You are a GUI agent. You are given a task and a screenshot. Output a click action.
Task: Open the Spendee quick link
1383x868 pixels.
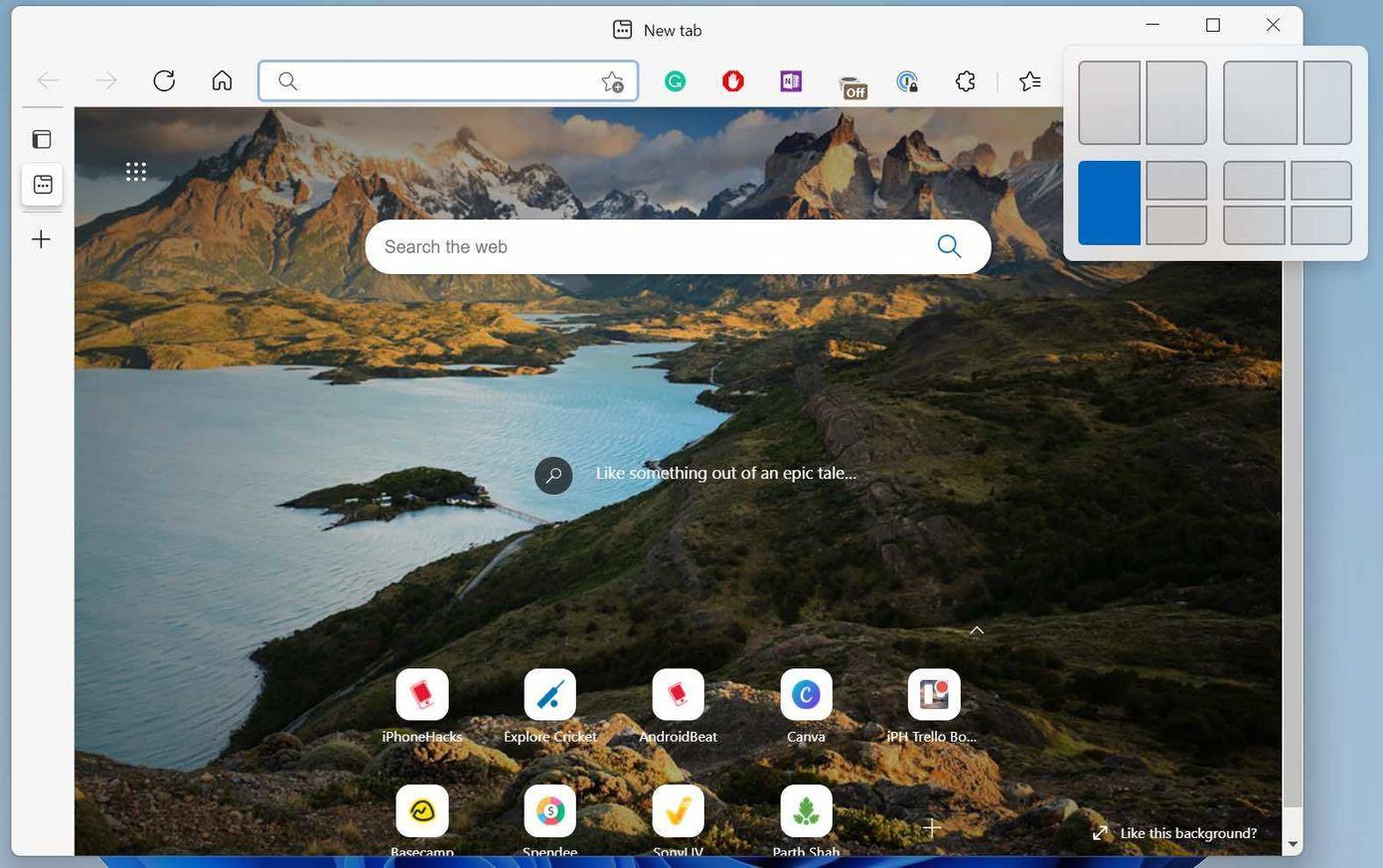click(549, 820)
